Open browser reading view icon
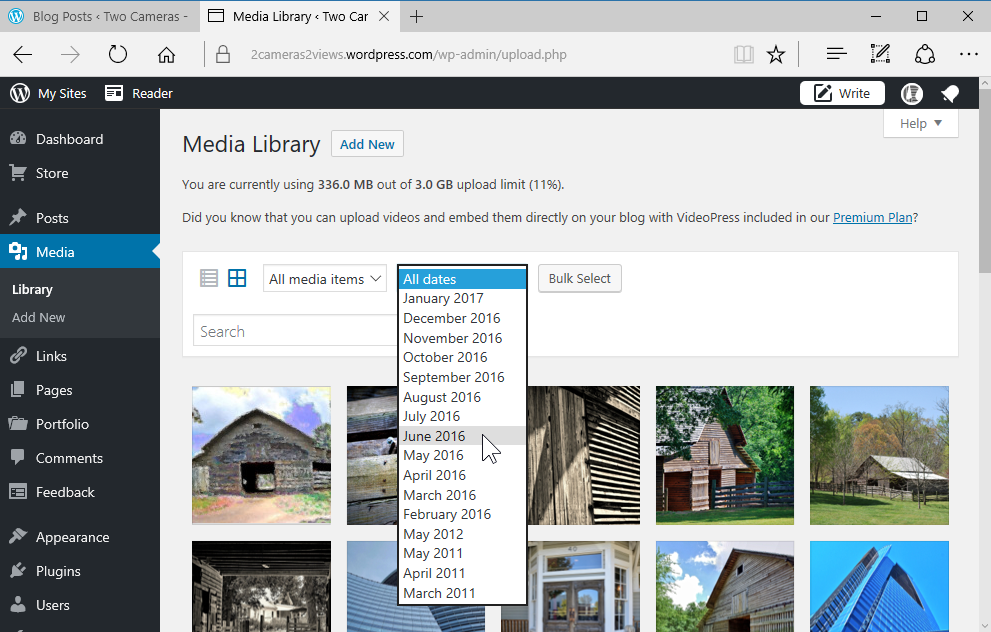Image resolution: width=991 pixels, height=632 pixels. click(743, 54)
